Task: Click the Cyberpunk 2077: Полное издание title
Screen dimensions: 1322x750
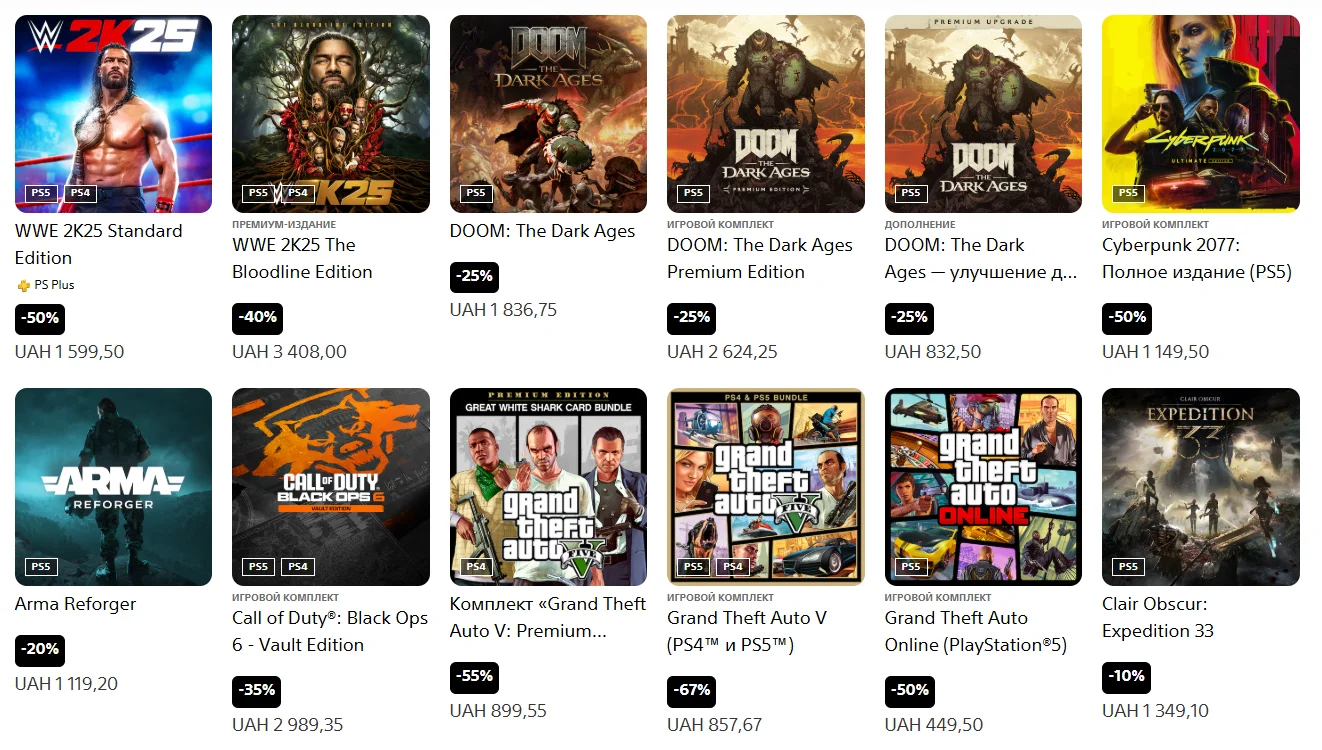Action: (x=1196, y=258)
